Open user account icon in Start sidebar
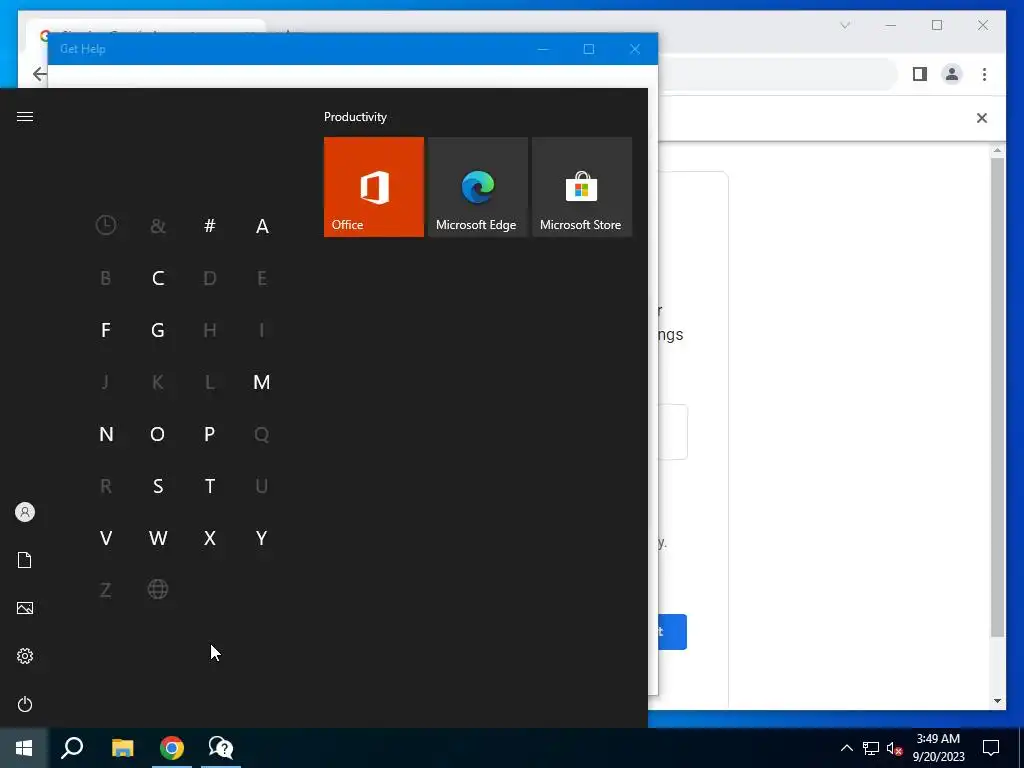This screenshot has height=768, width=1024. point(25,512)
